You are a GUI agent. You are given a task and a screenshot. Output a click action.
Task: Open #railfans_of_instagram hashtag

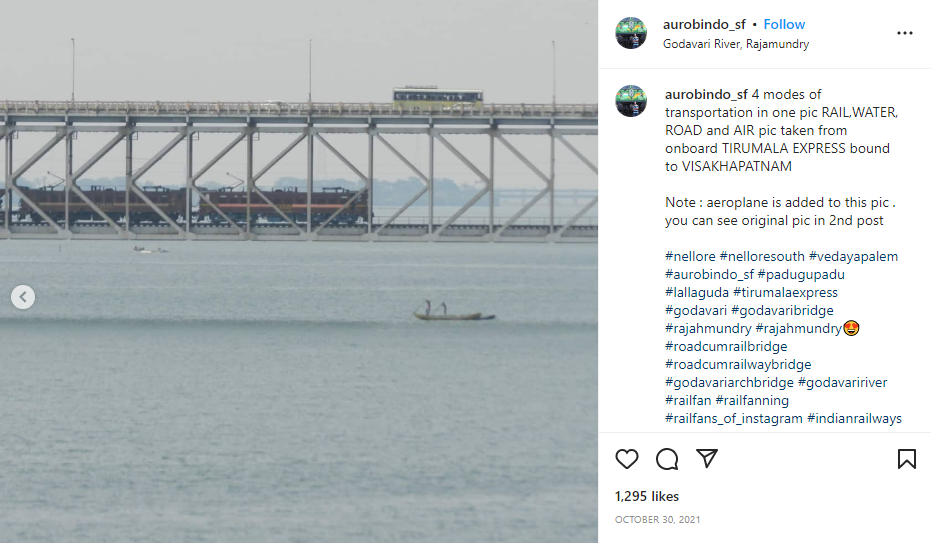(733, 418)
